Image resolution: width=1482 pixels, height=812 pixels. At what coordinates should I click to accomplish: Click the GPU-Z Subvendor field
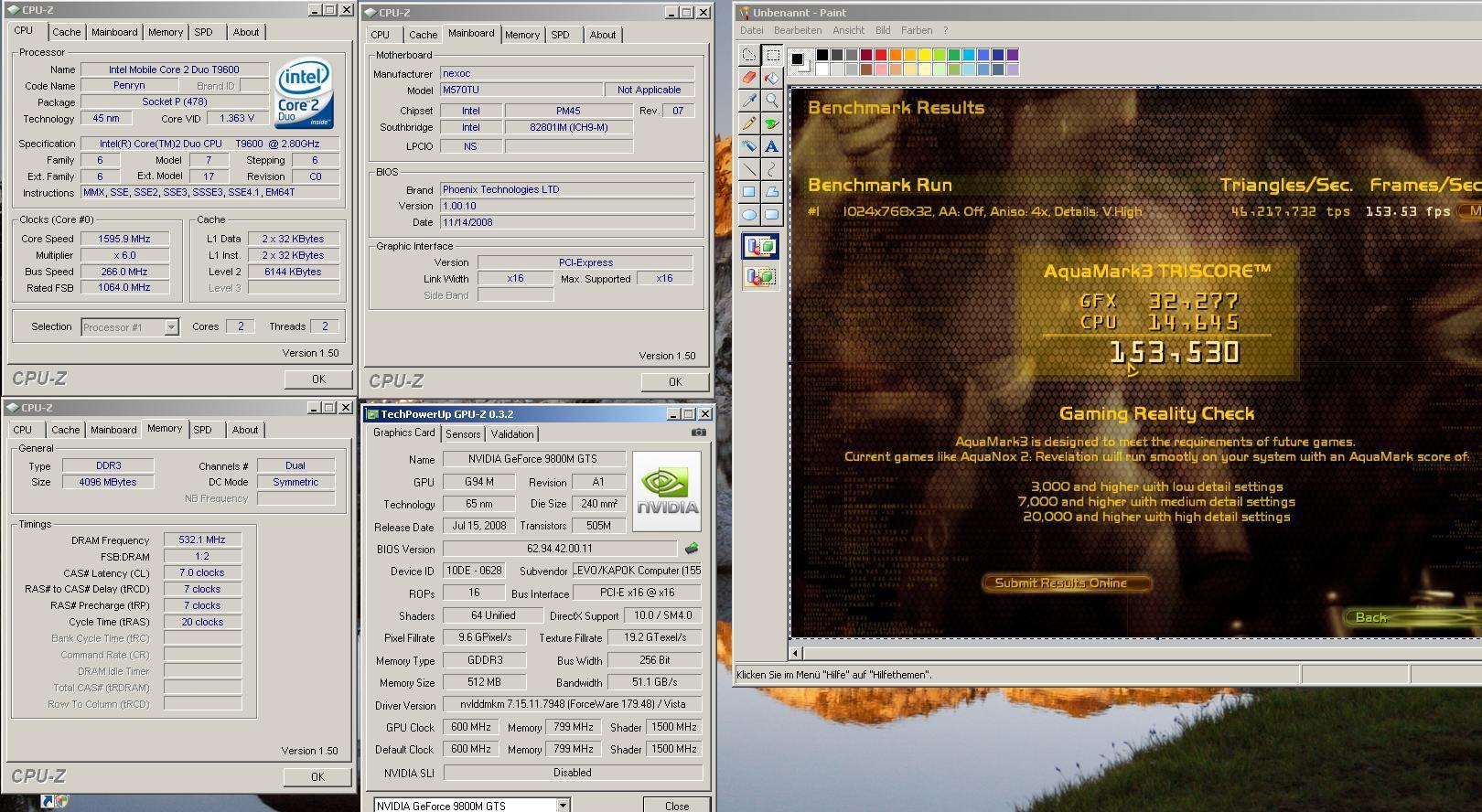(638, 571)
